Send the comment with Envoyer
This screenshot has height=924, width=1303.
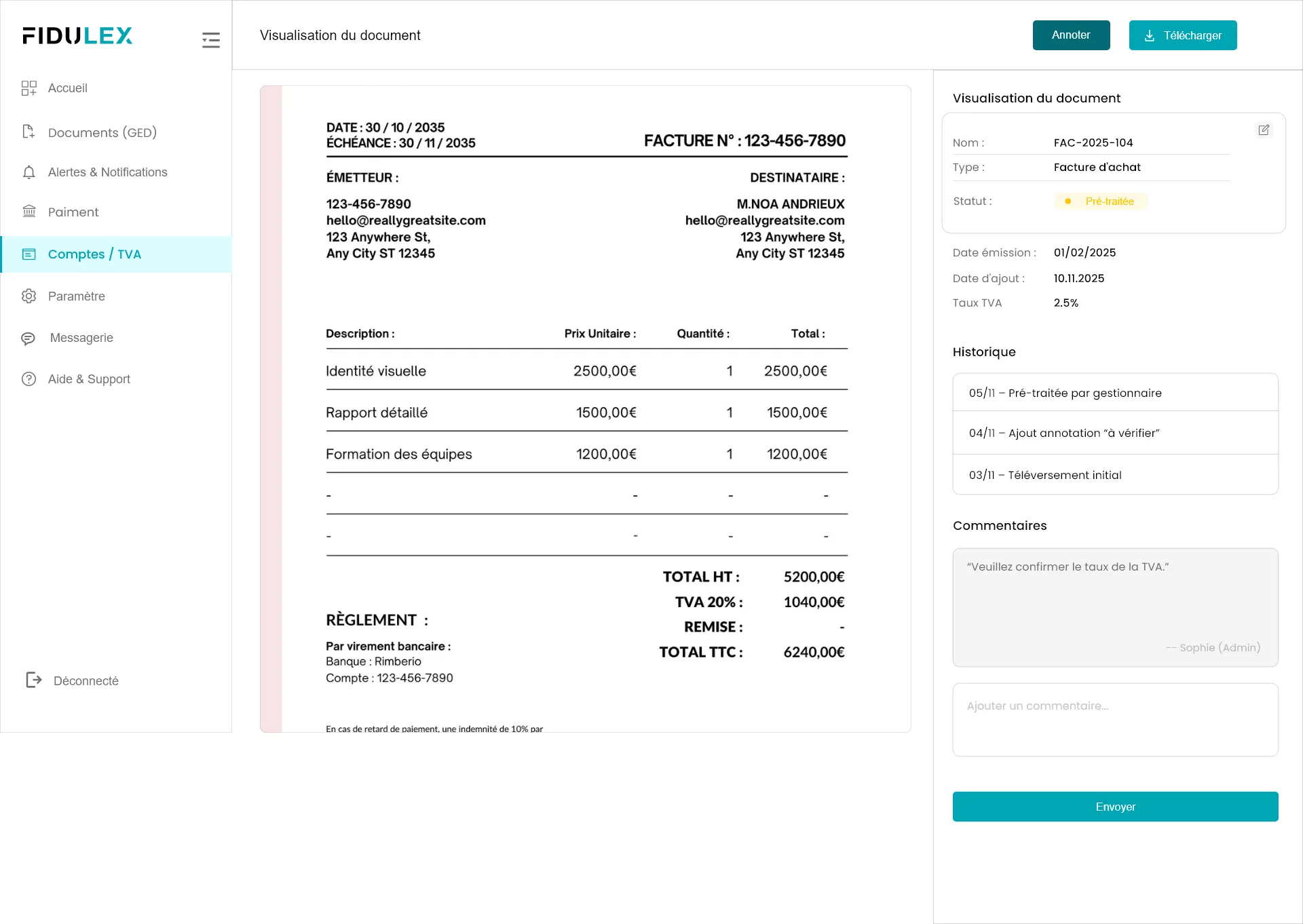click(x=1115, y=807)
